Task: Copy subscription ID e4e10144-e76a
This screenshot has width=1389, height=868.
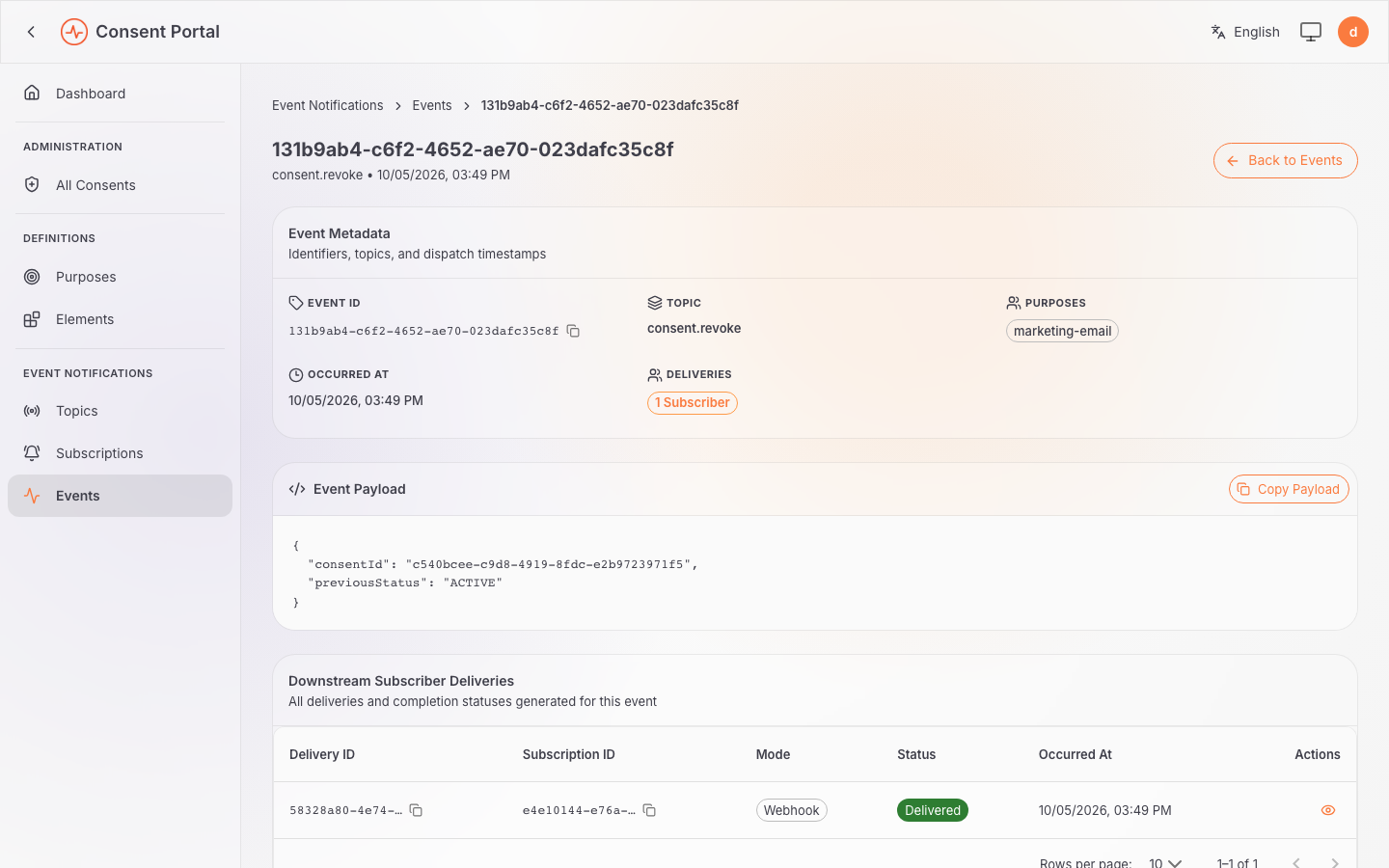Action: 649,810
